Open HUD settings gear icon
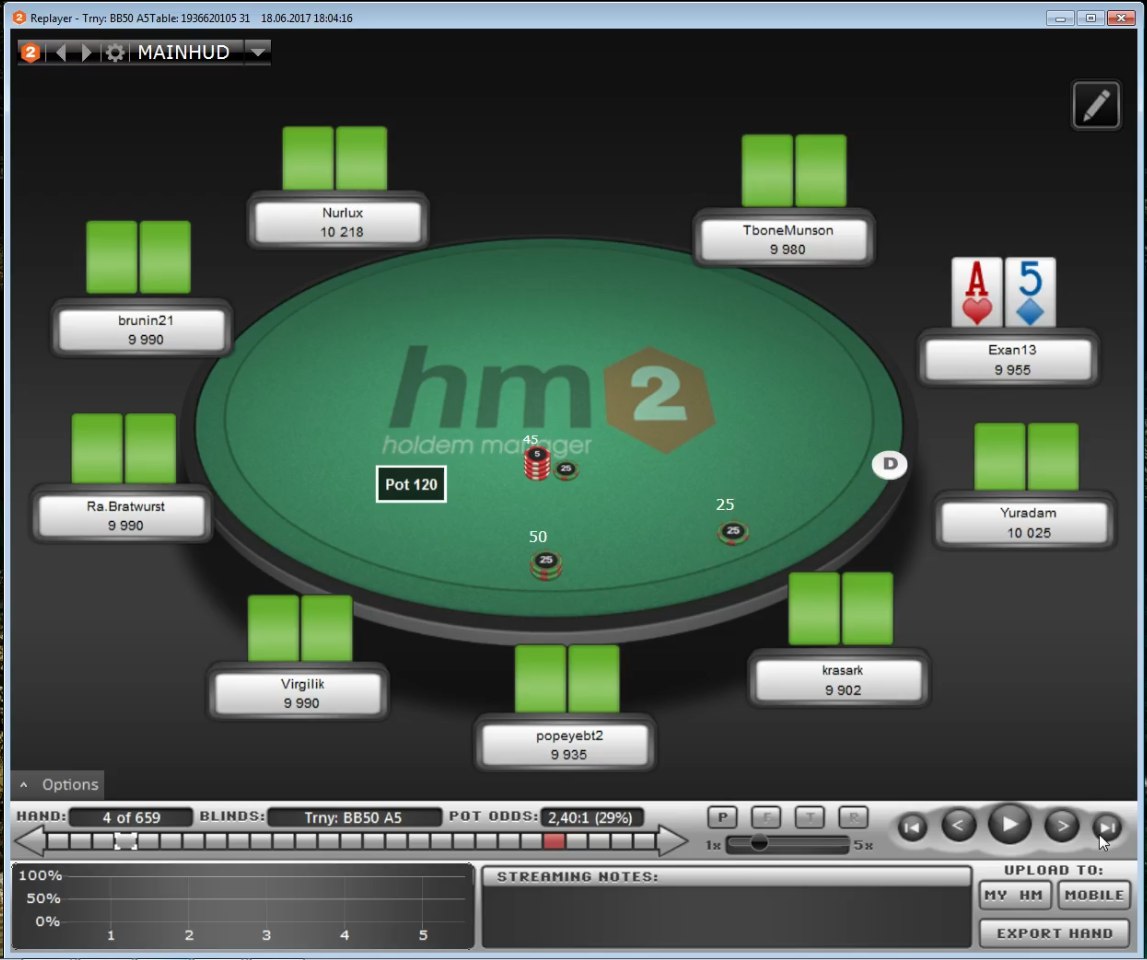This screenshot has height=960, width=1147. click(x=114, y=52)
